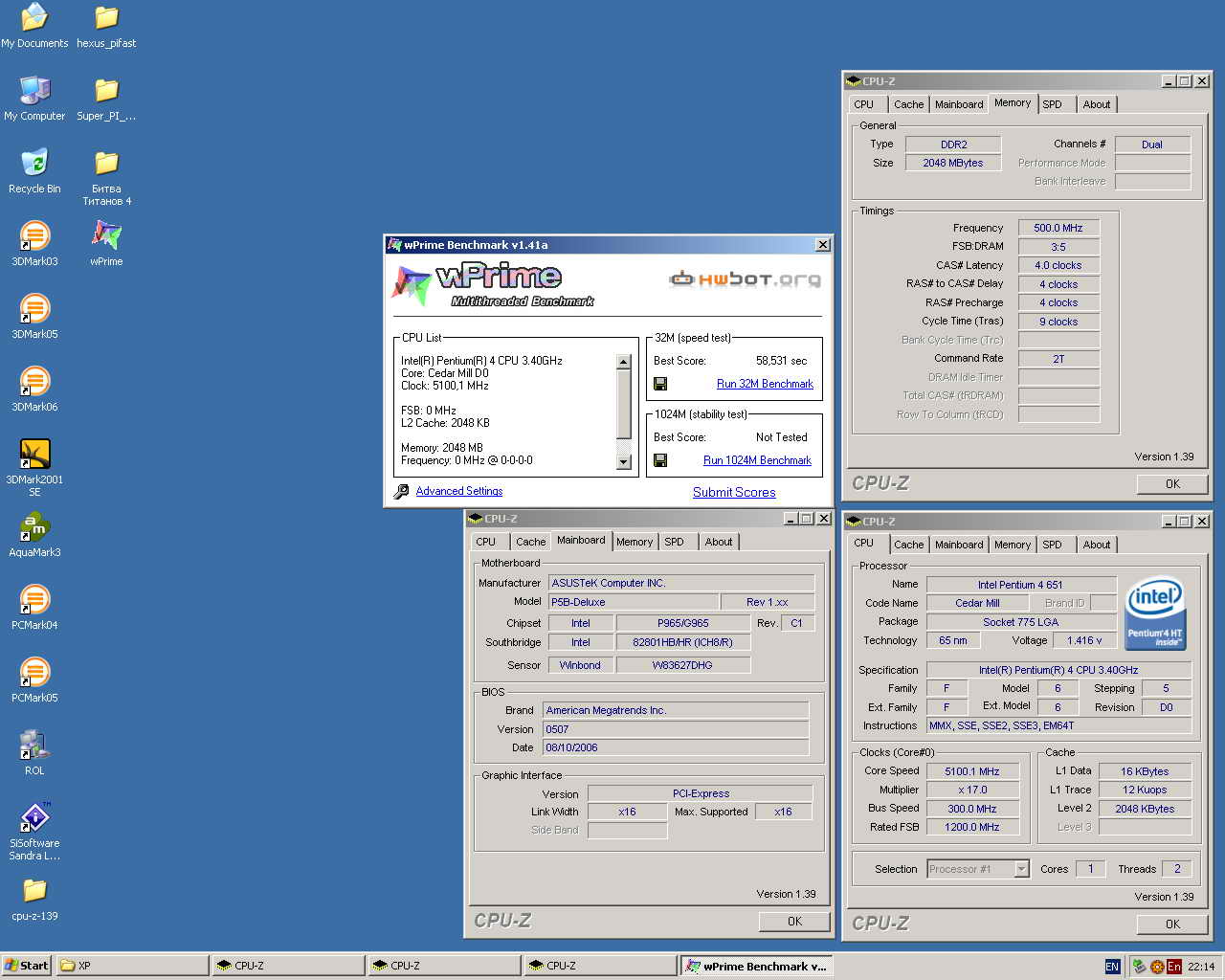The height and width of the screenshot is (980, 1225).
Task: Open the XP taskbar button
Action: (132, 966)
